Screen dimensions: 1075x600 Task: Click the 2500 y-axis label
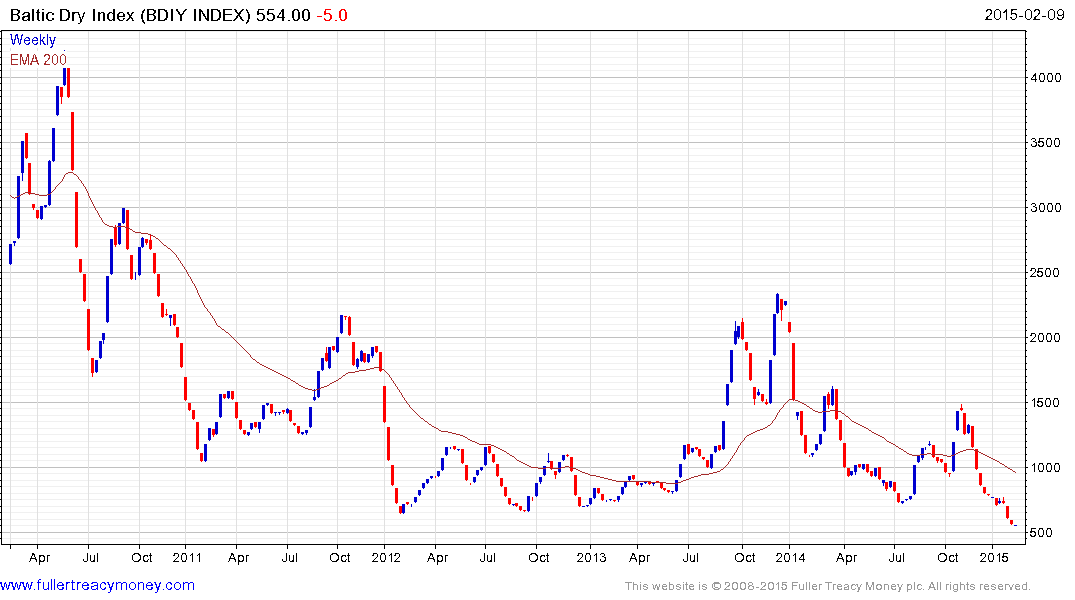click(1046, 273)
